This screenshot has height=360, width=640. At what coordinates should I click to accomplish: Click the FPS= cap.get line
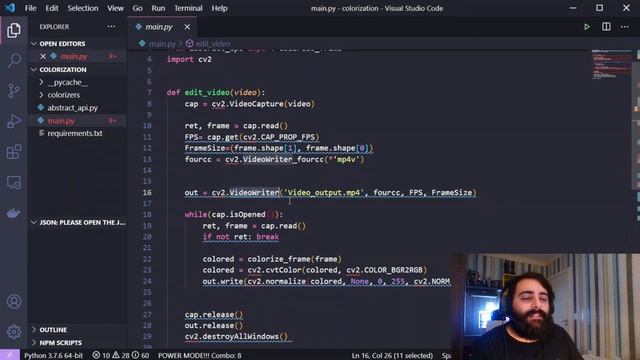pyautogui.click(x=252, y=137)
